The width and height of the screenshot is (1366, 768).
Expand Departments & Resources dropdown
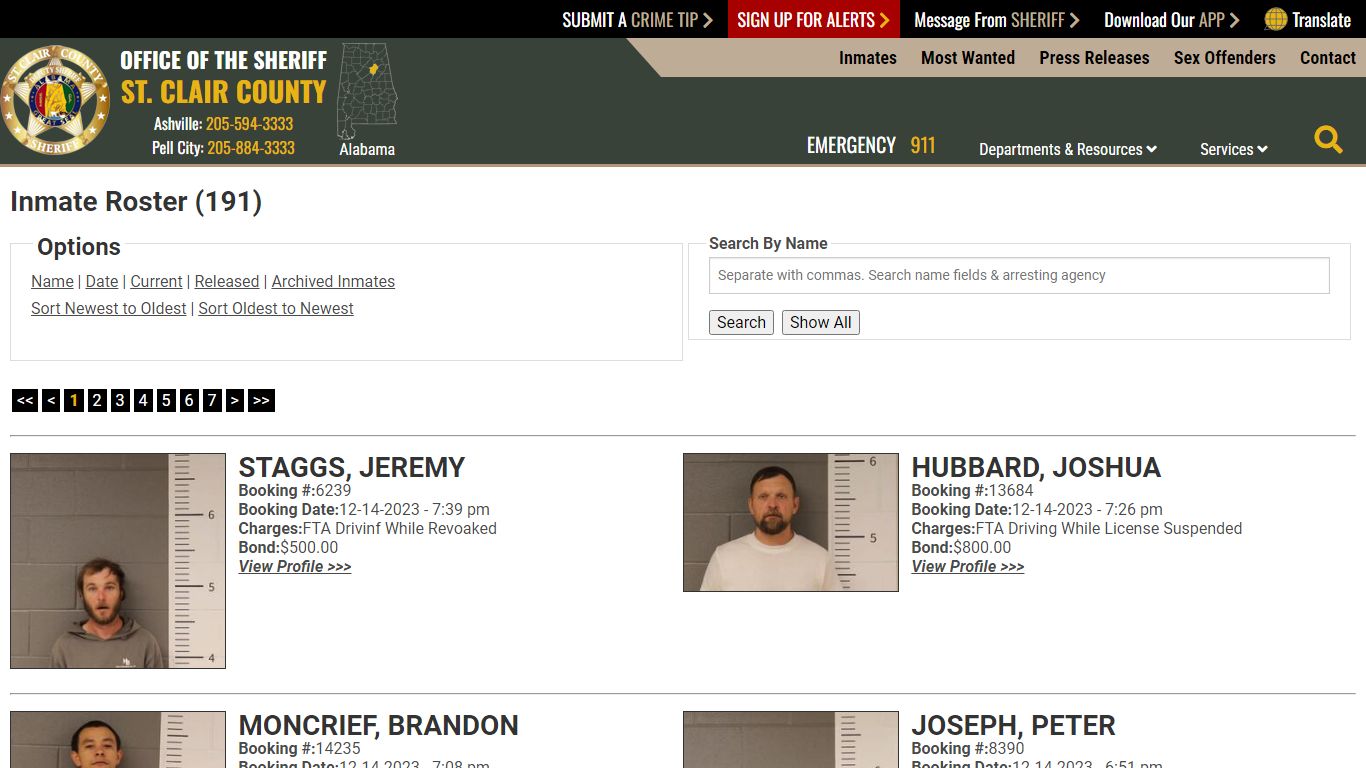coord(1068,149)
